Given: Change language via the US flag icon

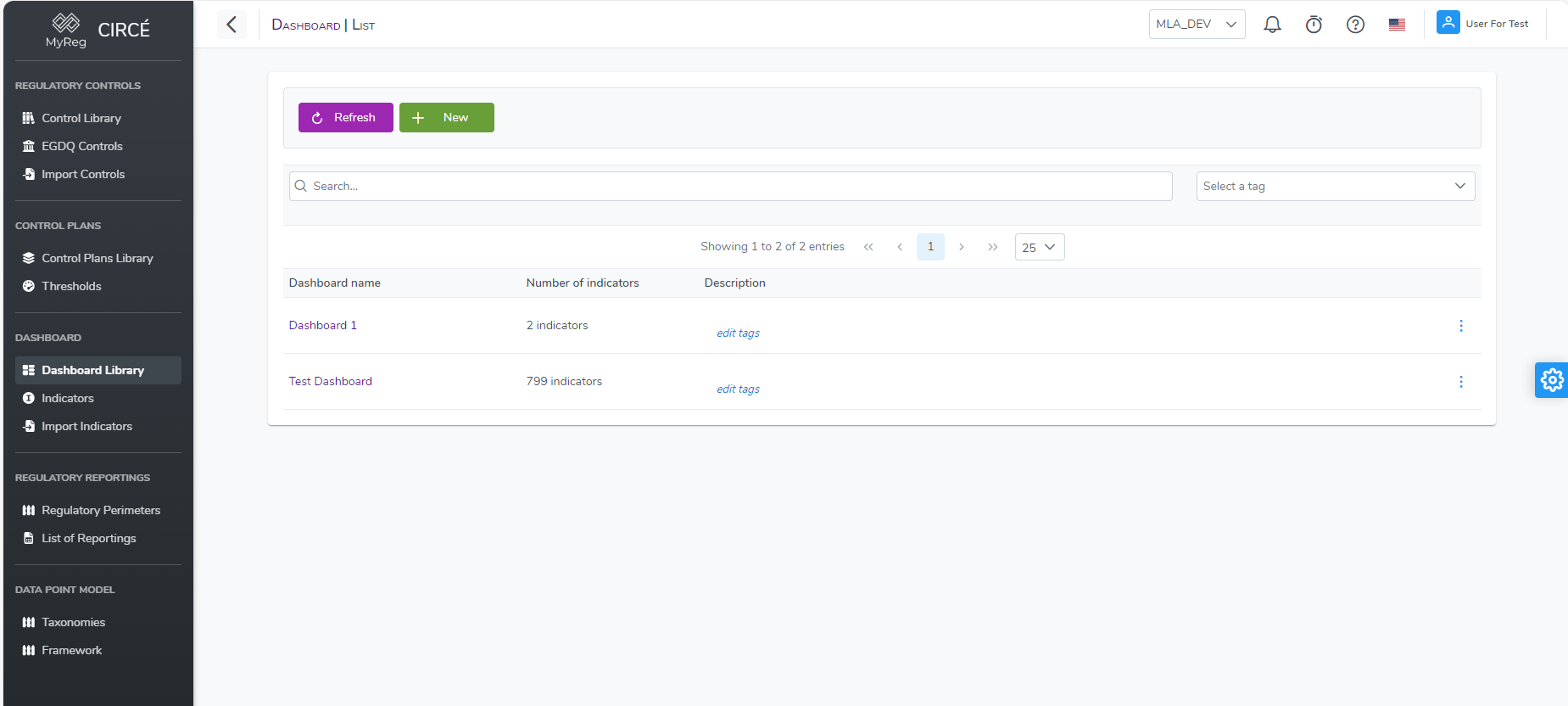Looking at the screenshot, I should point(1397,25).
